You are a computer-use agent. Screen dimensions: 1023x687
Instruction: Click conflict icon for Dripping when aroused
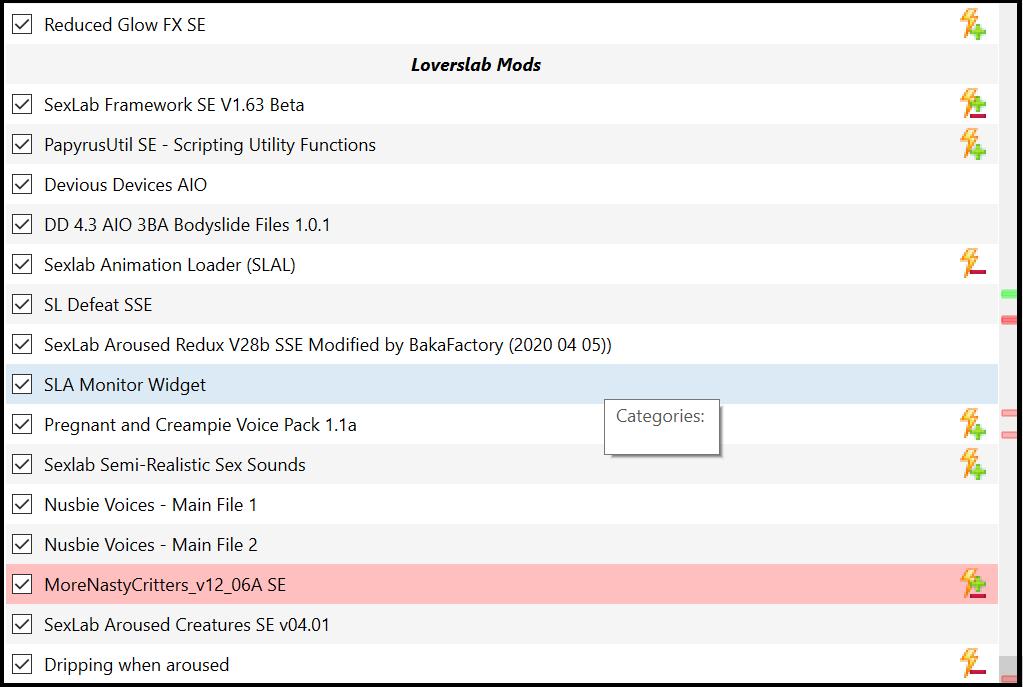pyautogui.click(x=972, y=664)
